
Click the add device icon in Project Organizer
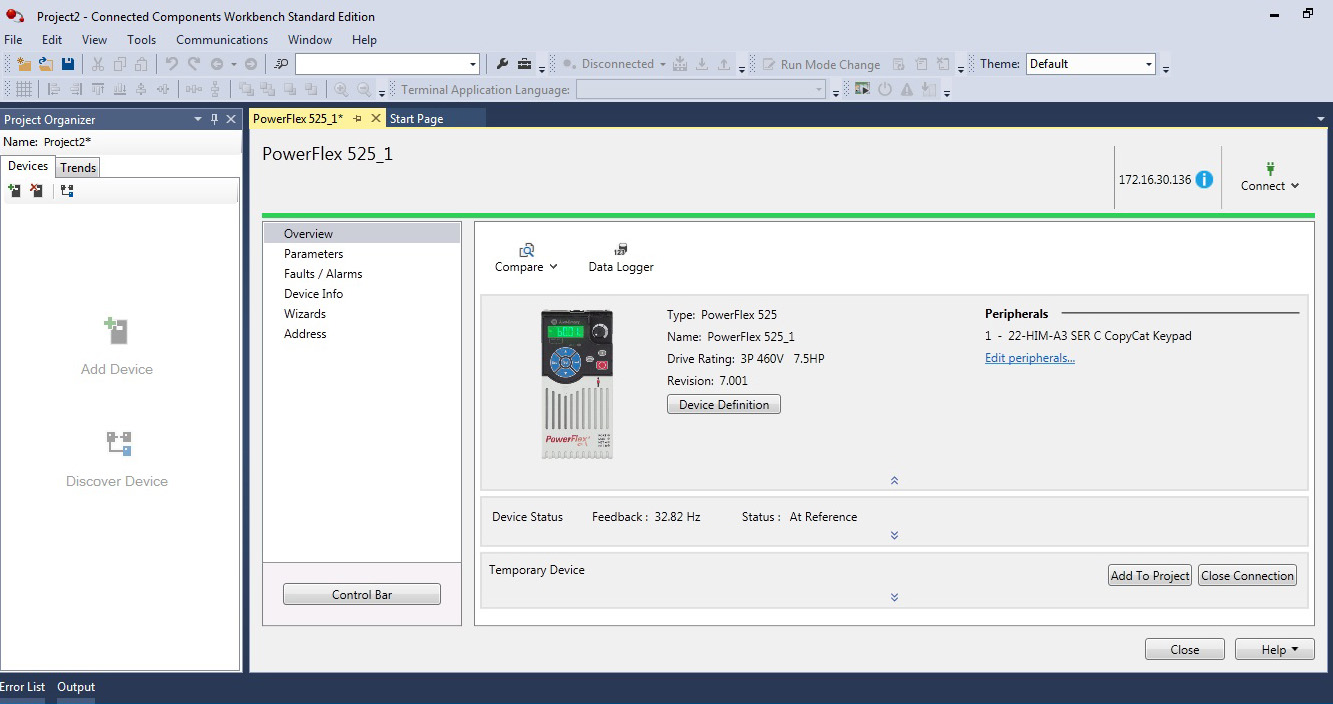14,190
